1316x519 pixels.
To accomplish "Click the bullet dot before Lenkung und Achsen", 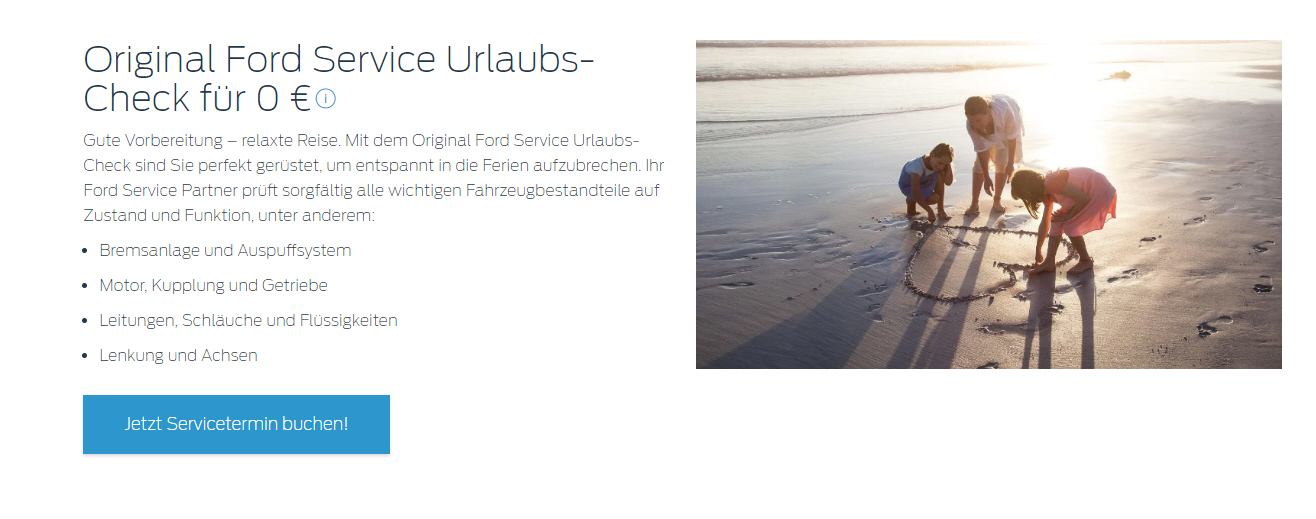I will tap(87, 356).
